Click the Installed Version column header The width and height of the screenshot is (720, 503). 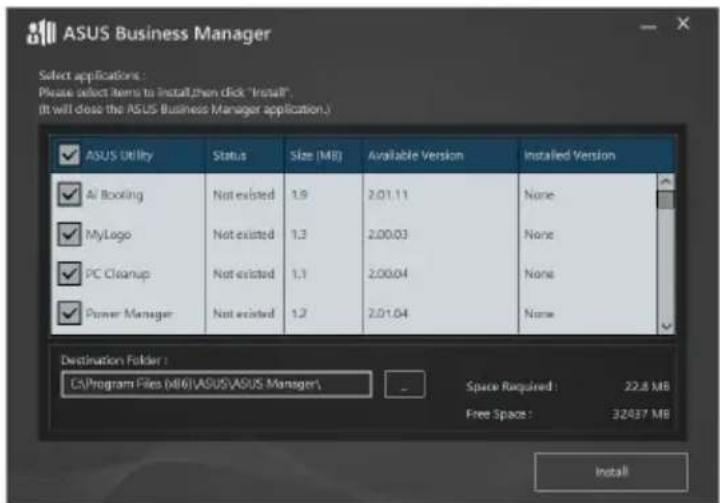569,155
